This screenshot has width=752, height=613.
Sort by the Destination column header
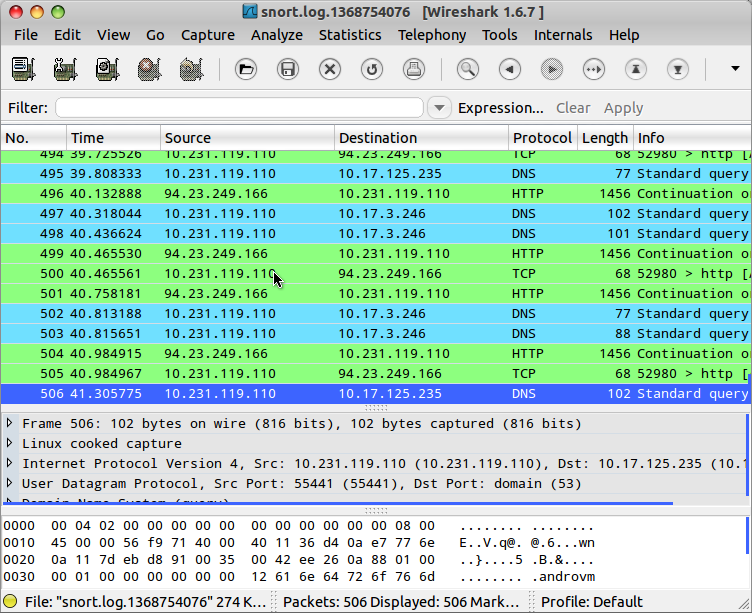tap(422, 138)
